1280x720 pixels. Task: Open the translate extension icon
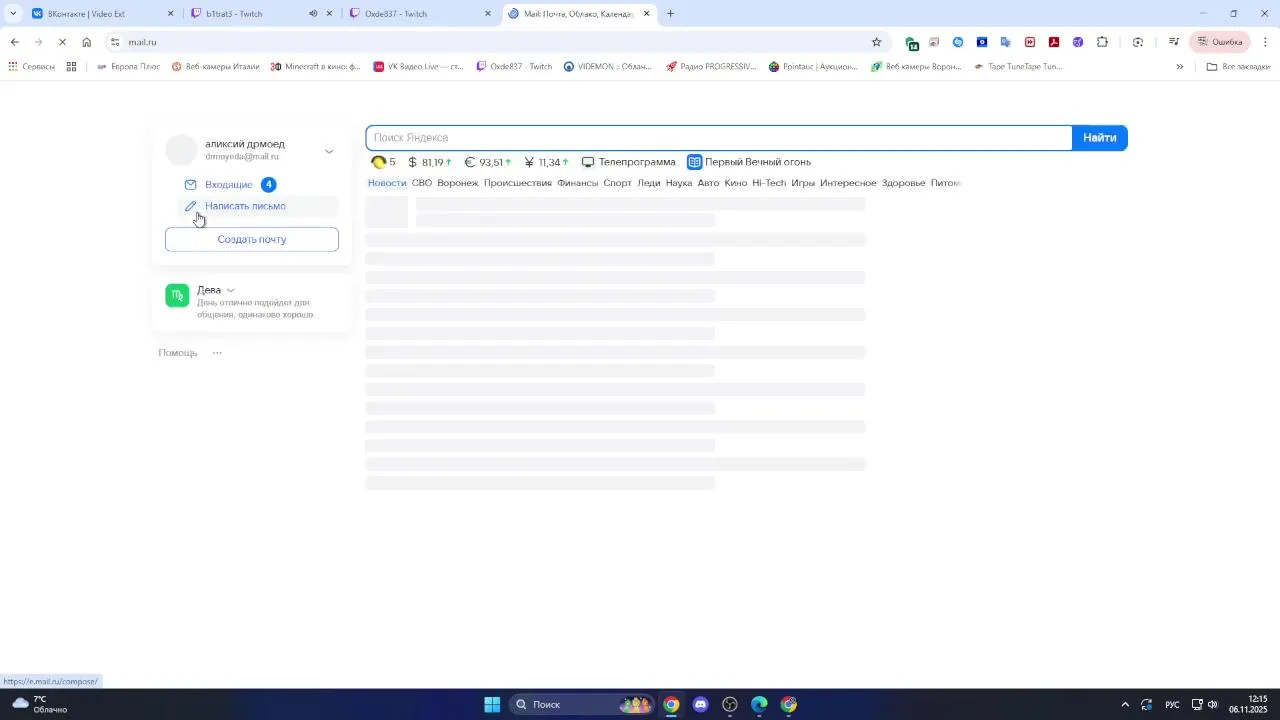(x=1006, y=42)
